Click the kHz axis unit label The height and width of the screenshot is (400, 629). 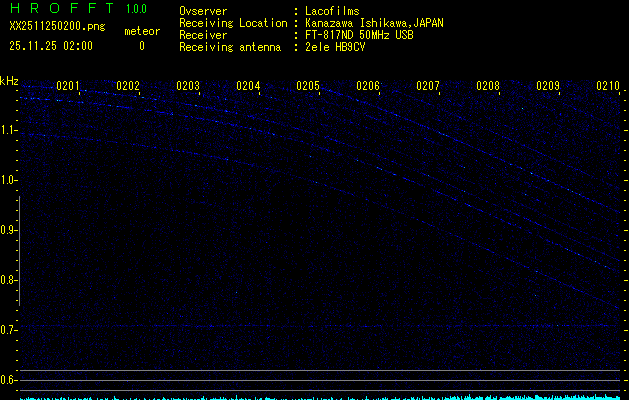[9, 81]
